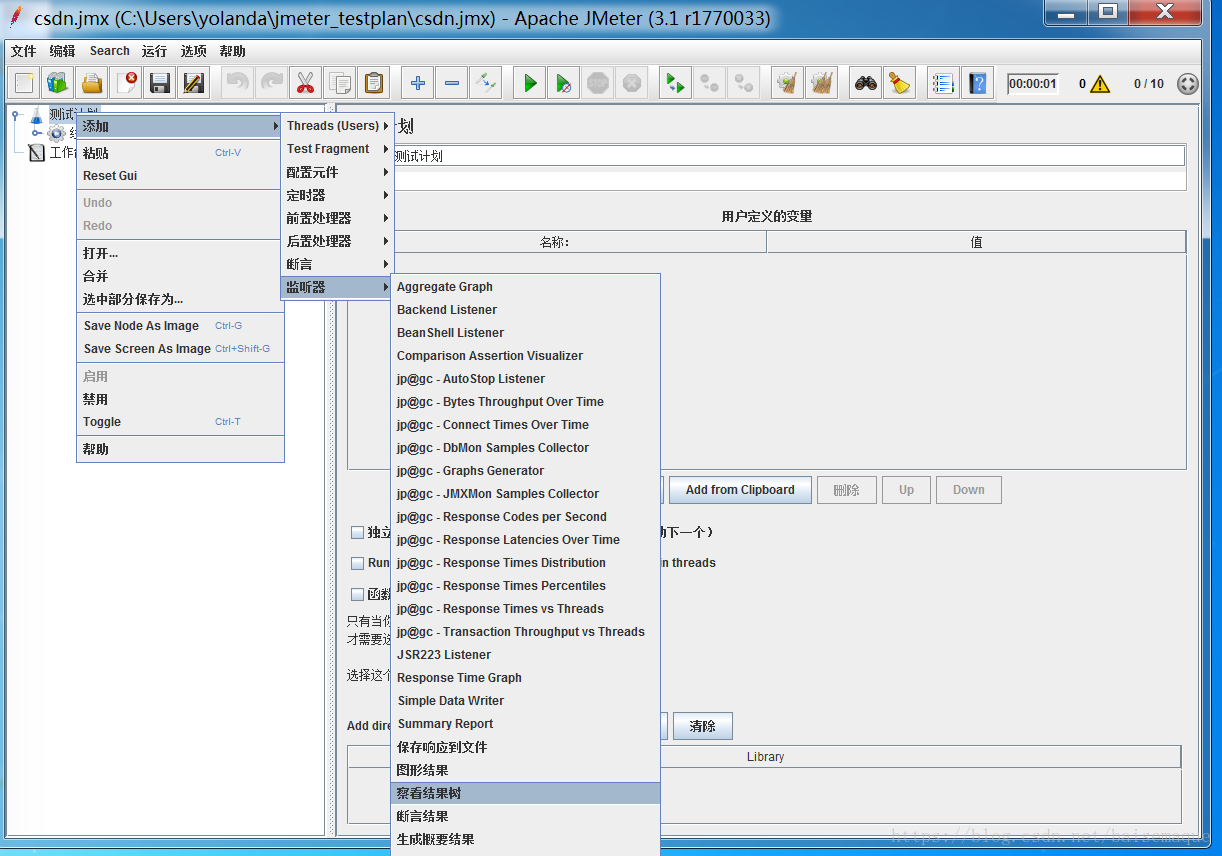Screen dimensions: 1222x856
Task: Click the Copy toolbar icon
Action: (340, 83)
